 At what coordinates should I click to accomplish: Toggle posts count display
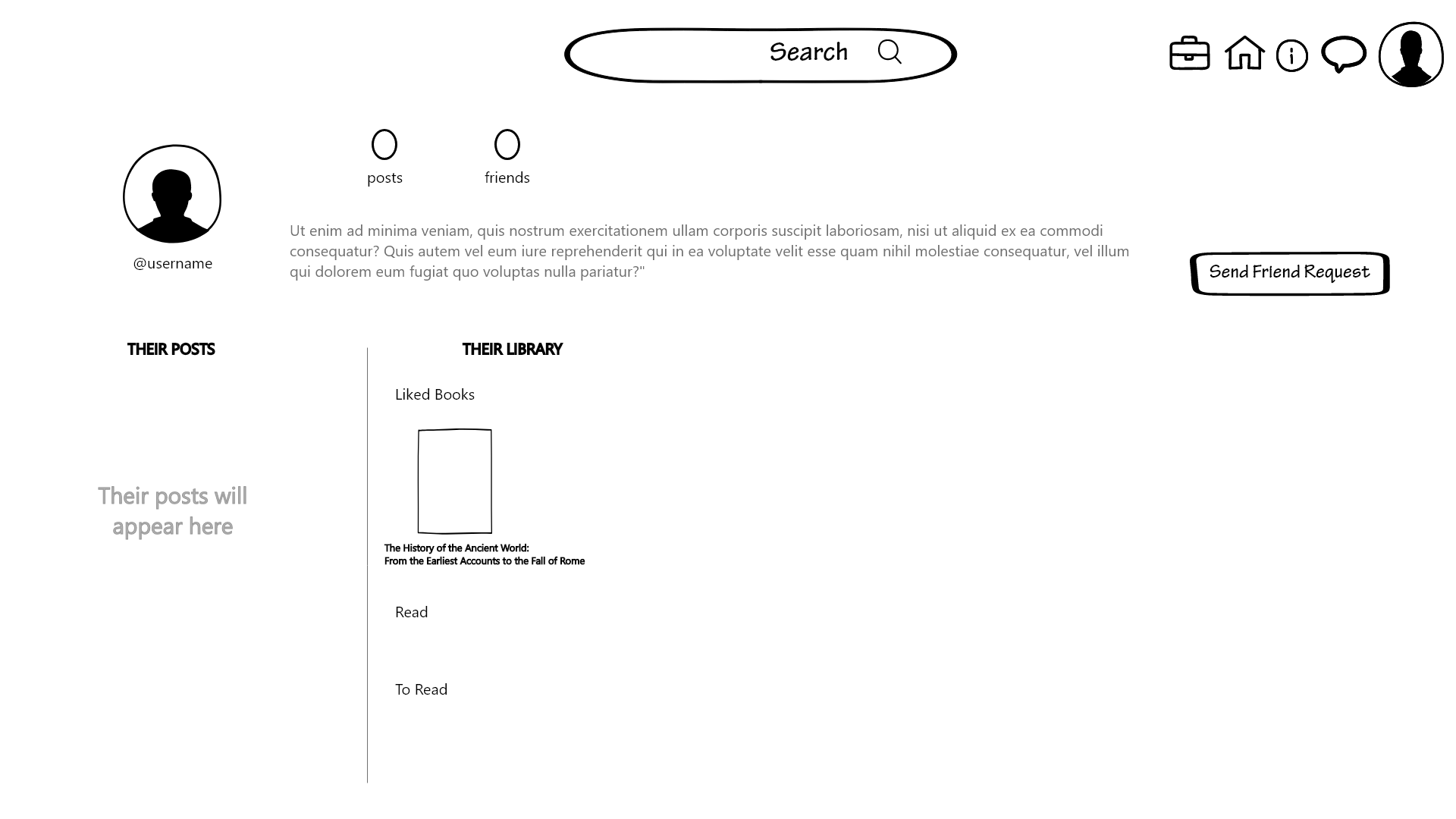pyautogui.click(x=384, y=156)
